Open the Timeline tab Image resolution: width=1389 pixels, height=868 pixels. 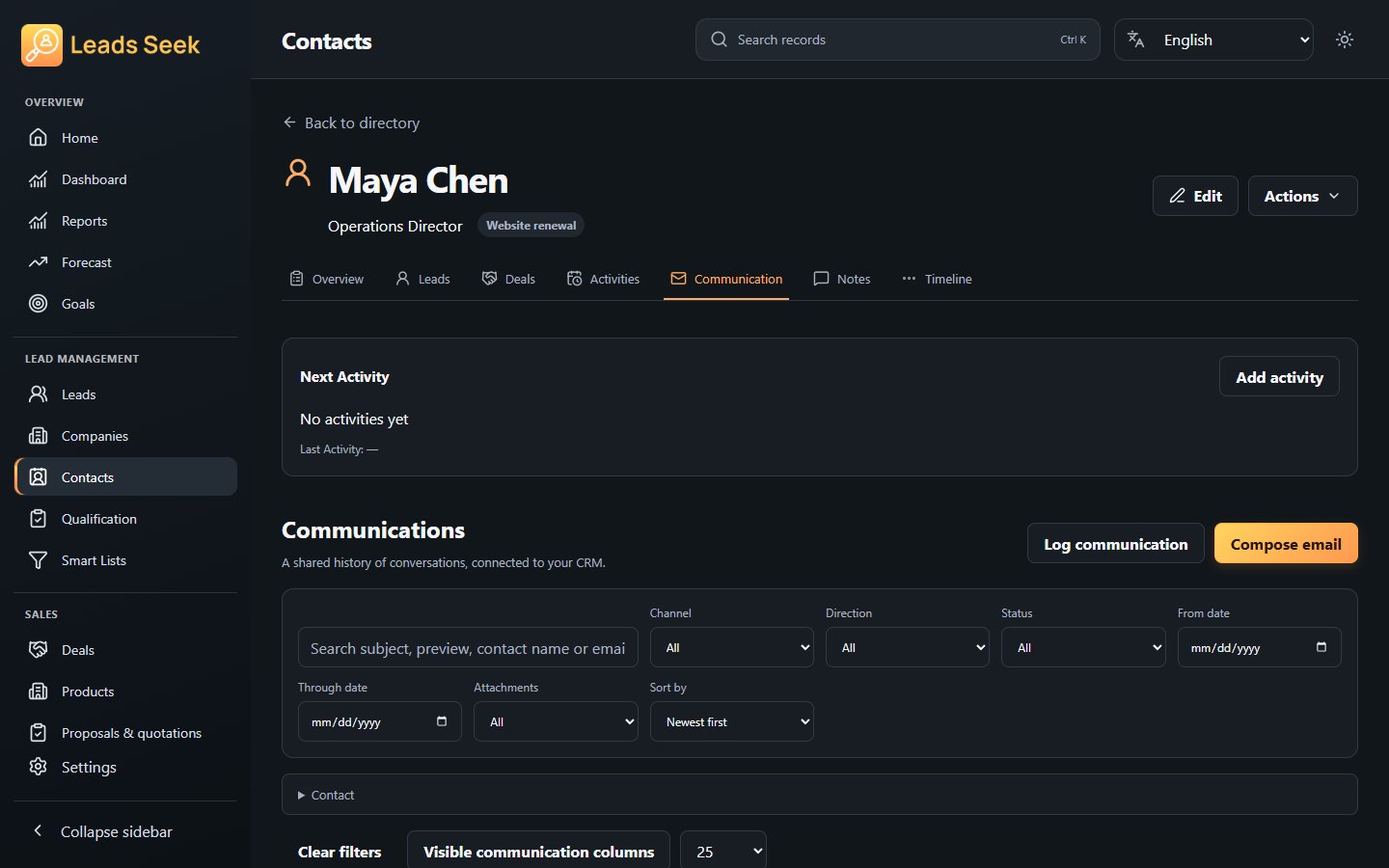point(937,279)
